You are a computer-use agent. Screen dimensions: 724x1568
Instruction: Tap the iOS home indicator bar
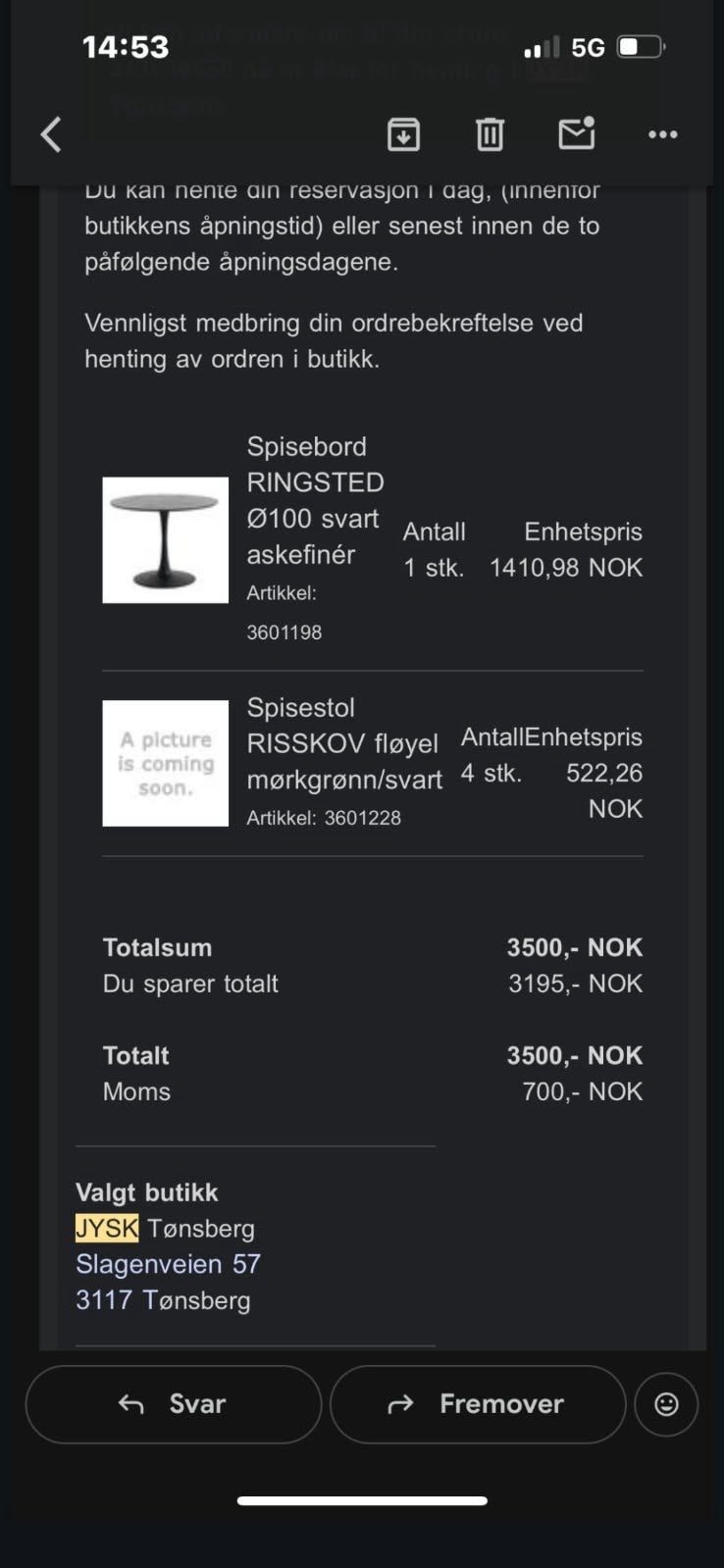[362, 1500]
